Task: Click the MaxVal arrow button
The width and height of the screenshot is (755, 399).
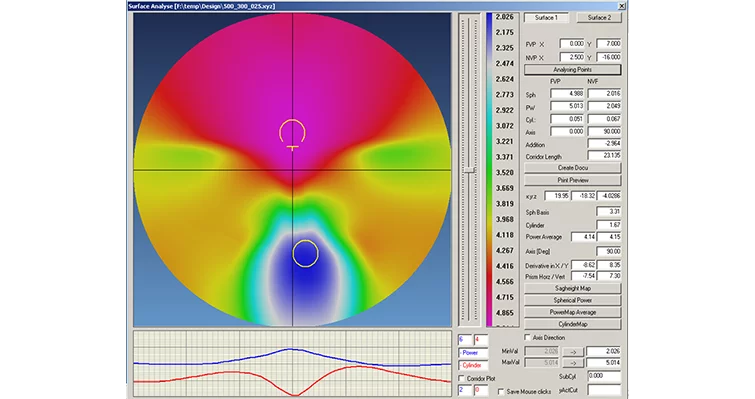Action: pos(573,363)
